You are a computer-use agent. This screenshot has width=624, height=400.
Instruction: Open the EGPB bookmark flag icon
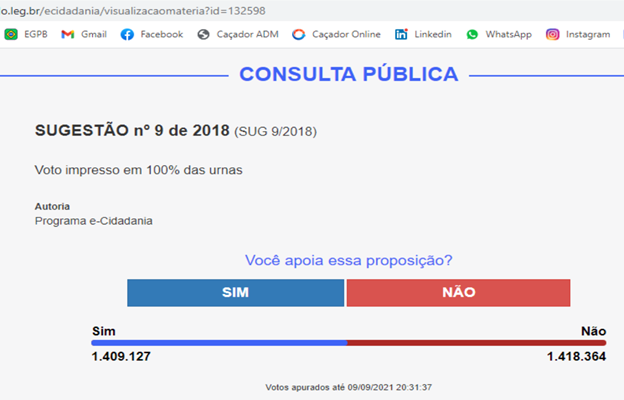coord(11,35)
